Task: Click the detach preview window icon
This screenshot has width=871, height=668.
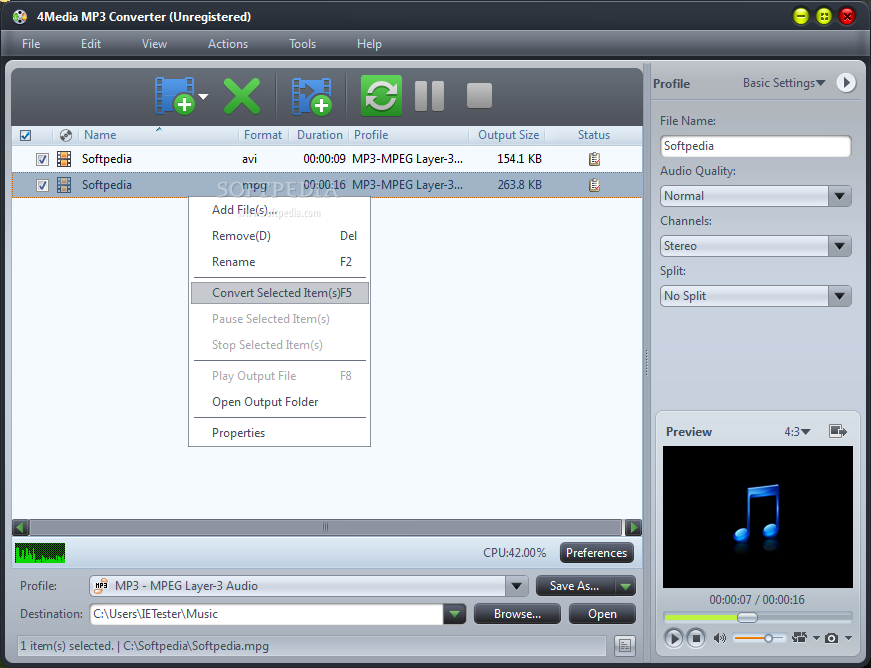Action: [838, 431]
